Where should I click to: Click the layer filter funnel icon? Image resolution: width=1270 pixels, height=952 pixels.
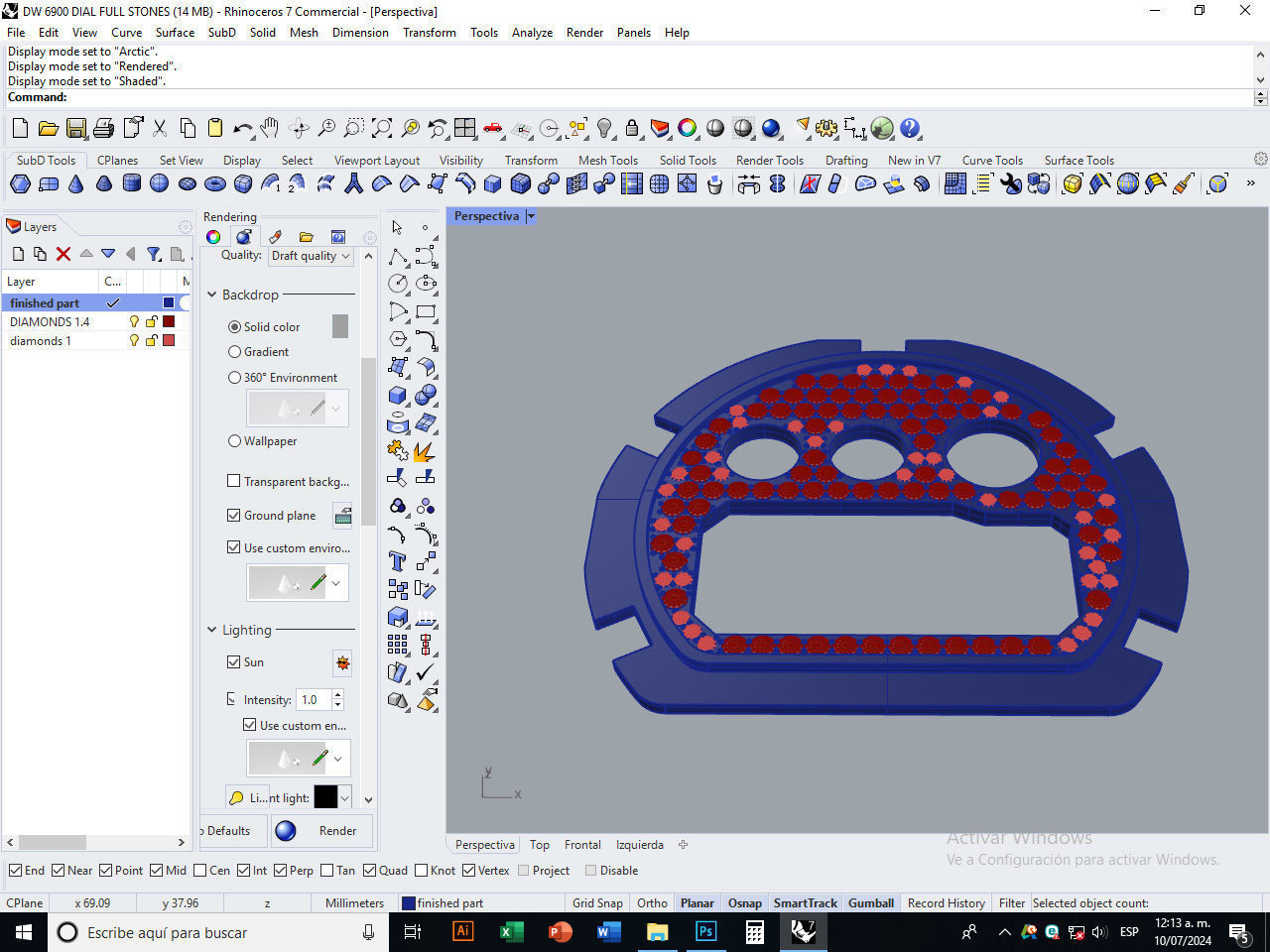(x=154, y=254)
